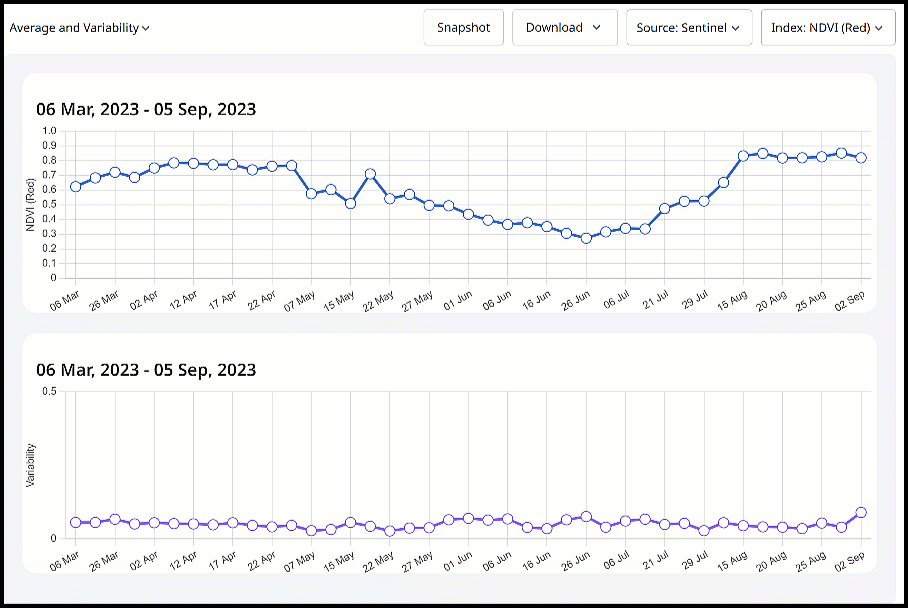Screen dimensions: 908x608
Task: Open the Source: Sentinel selector
Action: (688, 27)
